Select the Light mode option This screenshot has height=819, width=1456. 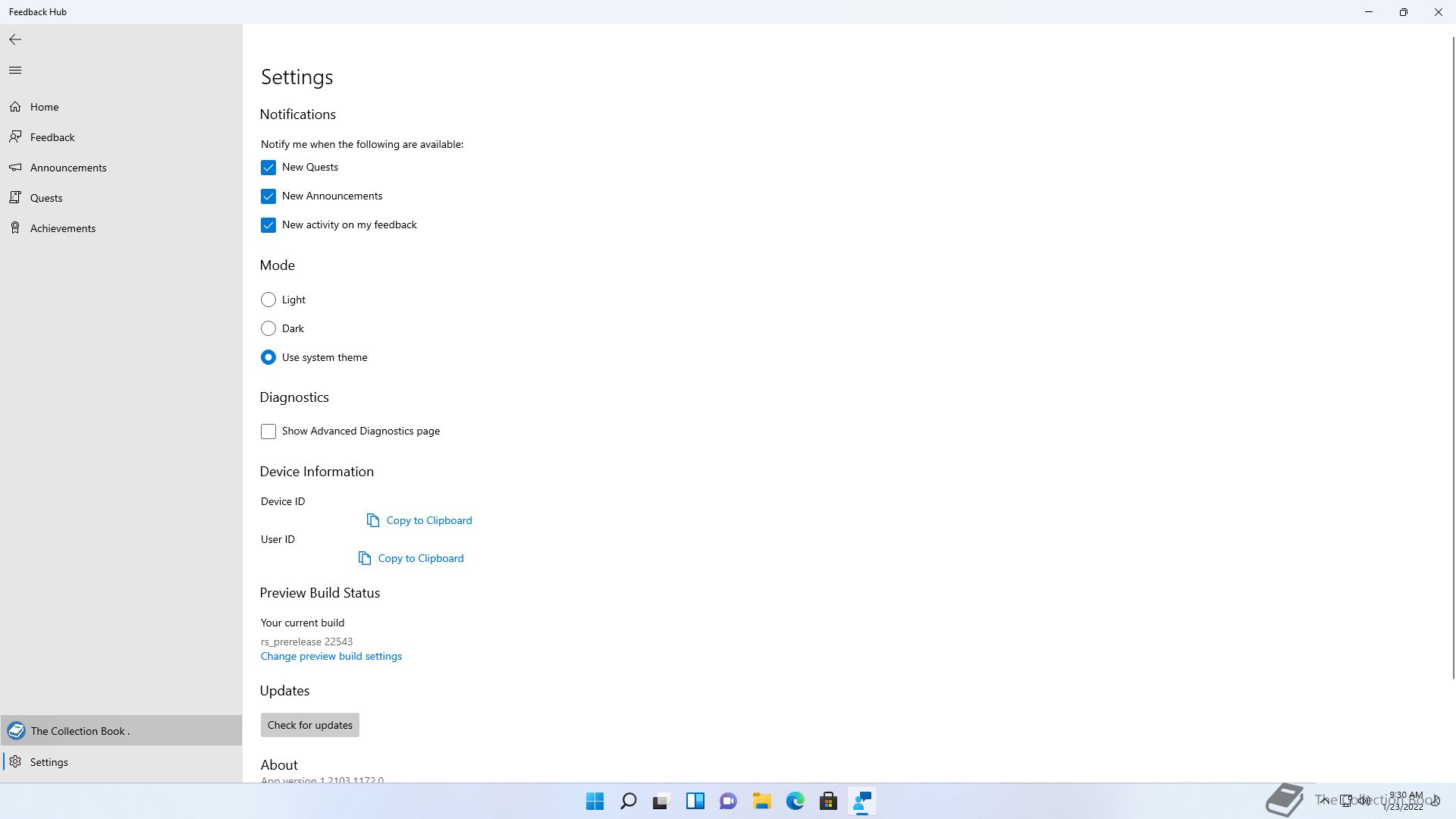(x=268, y=300)
